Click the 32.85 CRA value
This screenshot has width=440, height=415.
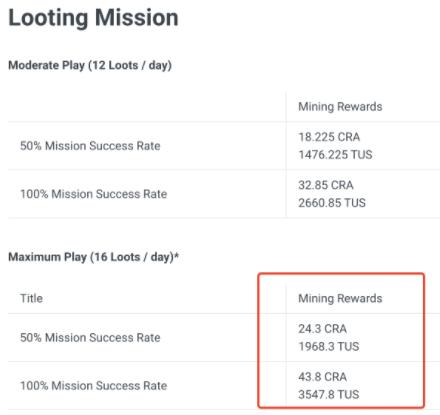pyautogui.click(x=326, y=185)
